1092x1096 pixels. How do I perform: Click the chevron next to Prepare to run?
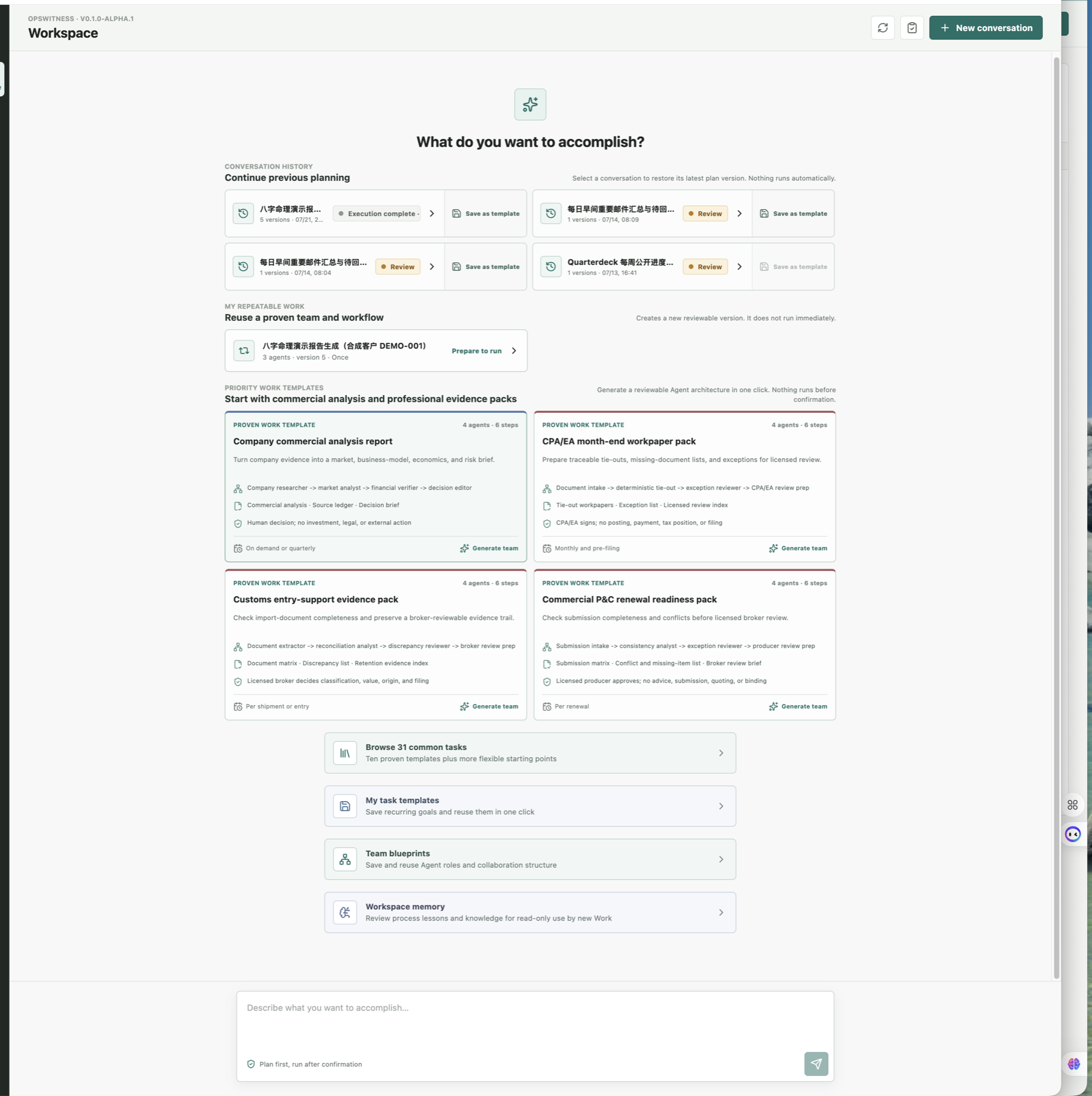(514, 351)
